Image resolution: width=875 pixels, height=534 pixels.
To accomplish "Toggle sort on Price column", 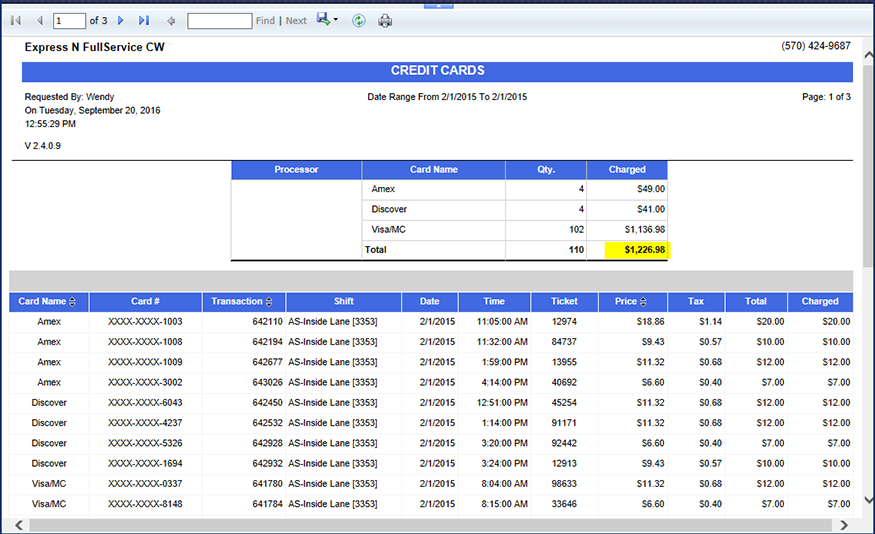I will click(643, 302).
